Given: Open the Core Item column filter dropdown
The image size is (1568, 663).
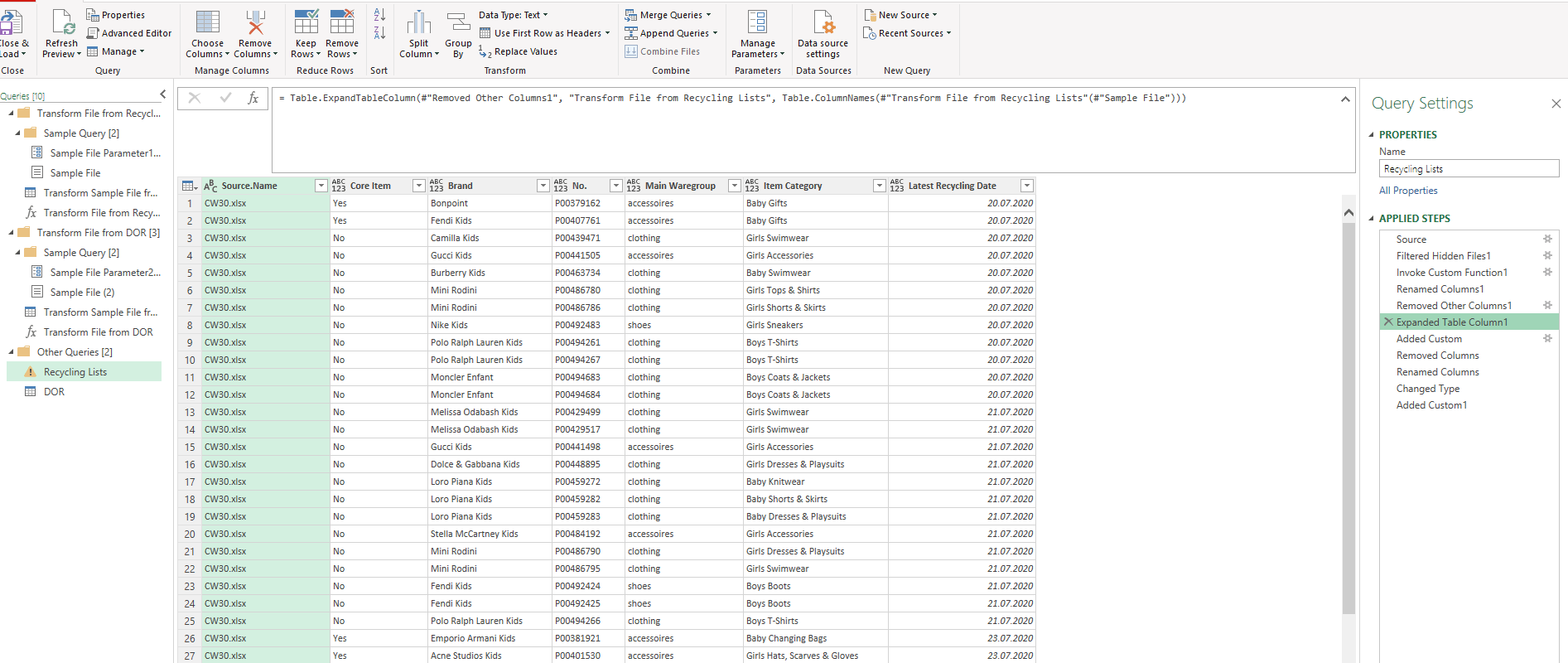Looking at the screenshot, I should pos(418,186).
